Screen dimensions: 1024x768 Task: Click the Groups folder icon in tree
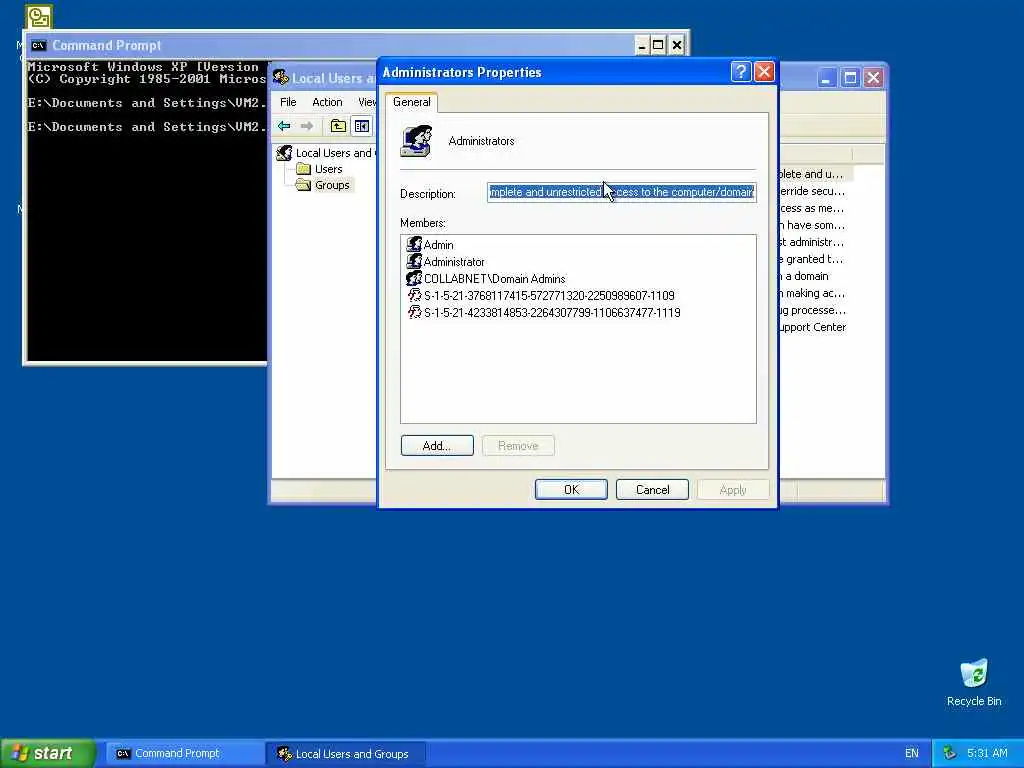(x=303, y=185)
